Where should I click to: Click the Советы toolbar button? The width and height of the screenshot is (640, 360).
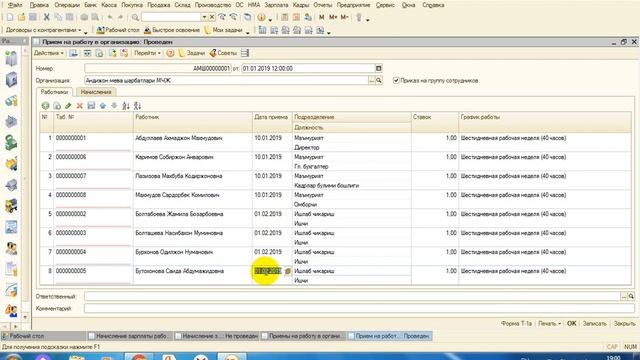[x=223, y=53]
